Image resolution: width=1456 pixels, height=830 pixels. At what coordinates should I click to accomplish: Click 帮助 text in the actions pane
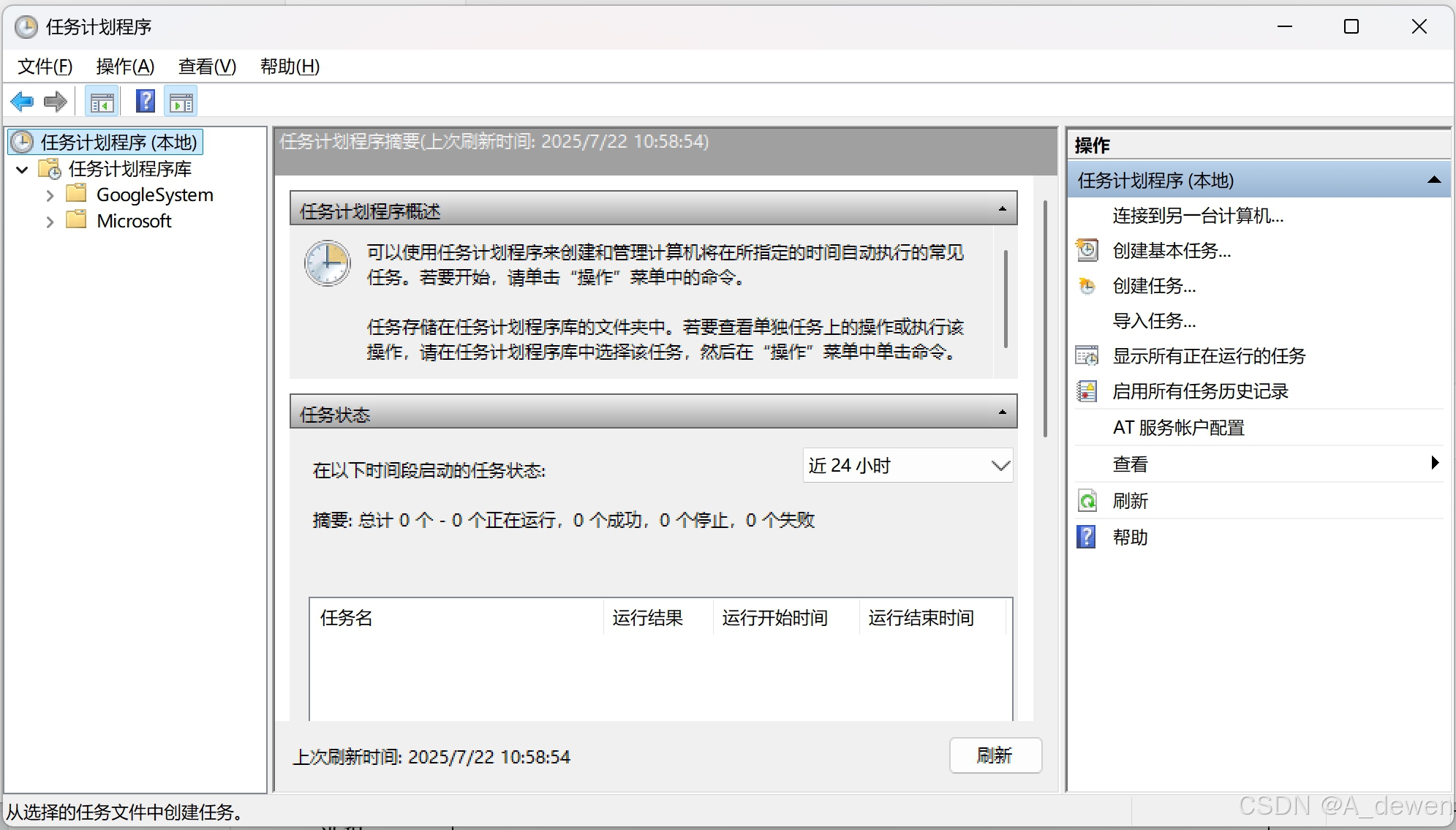1131,537
